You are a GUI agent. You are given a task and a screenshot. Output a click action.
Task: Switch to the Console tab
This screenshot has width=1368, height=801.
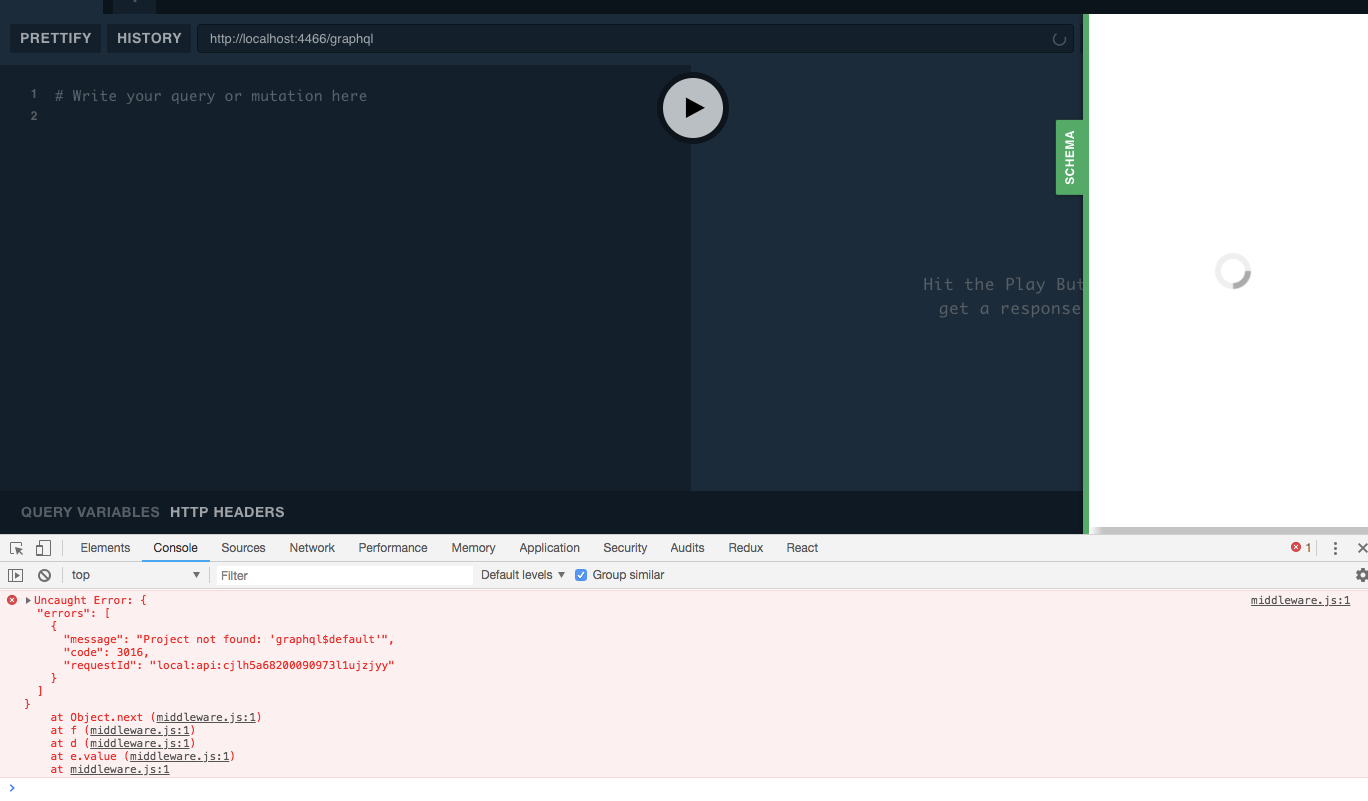click(175, 548)
